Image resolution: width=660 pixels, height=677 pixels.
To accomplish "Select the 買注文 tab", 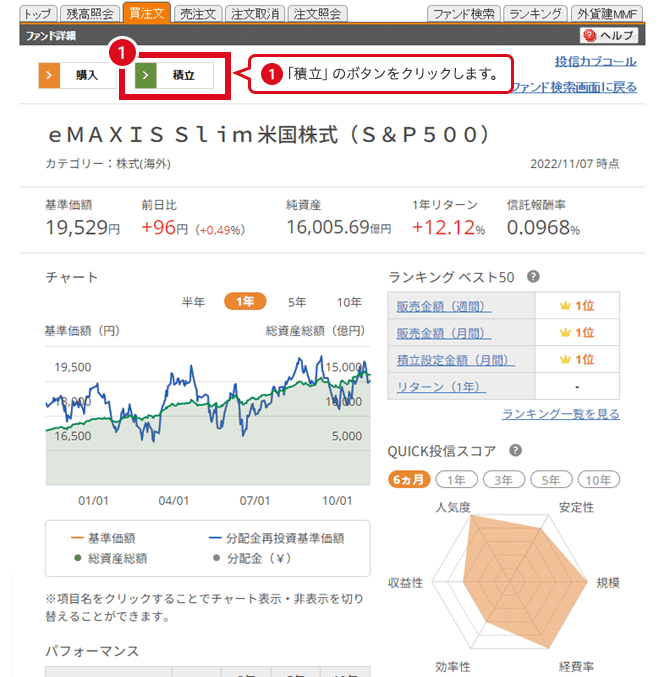I will [147, 13].
